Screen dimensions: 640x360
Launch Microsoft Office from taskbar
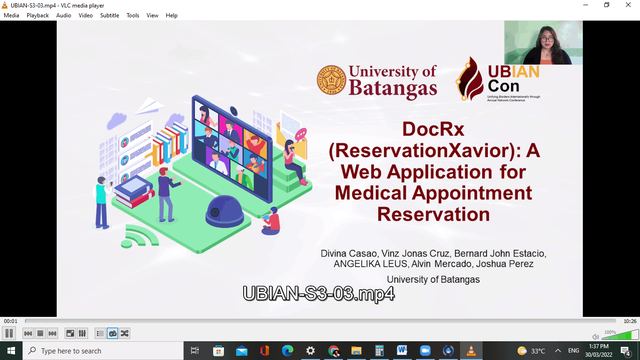coord(264,351)
